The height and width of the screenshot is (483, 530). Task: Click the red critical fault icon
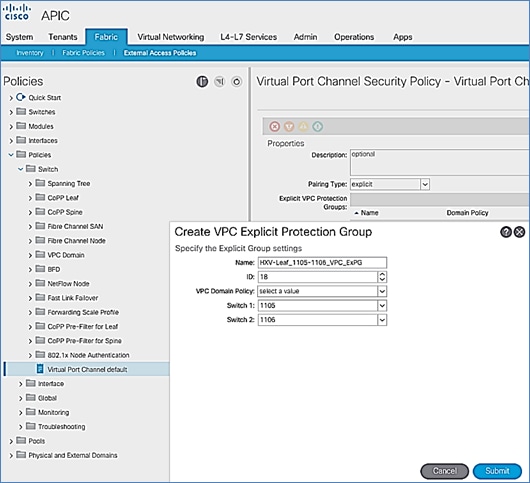(x=274, y=126)
